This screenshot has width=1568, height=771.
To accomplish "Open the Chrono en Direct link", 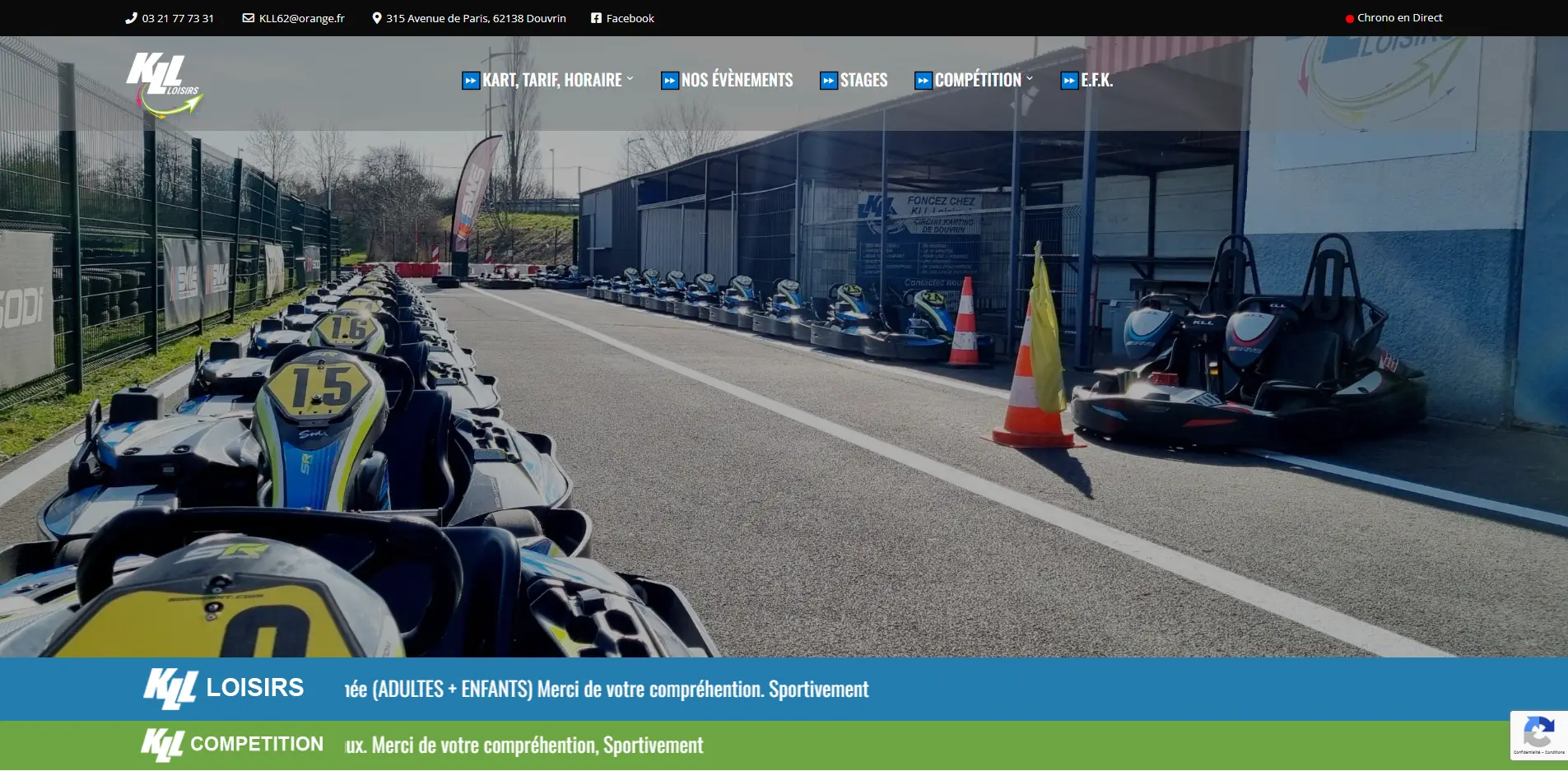I will point(1399,18).
